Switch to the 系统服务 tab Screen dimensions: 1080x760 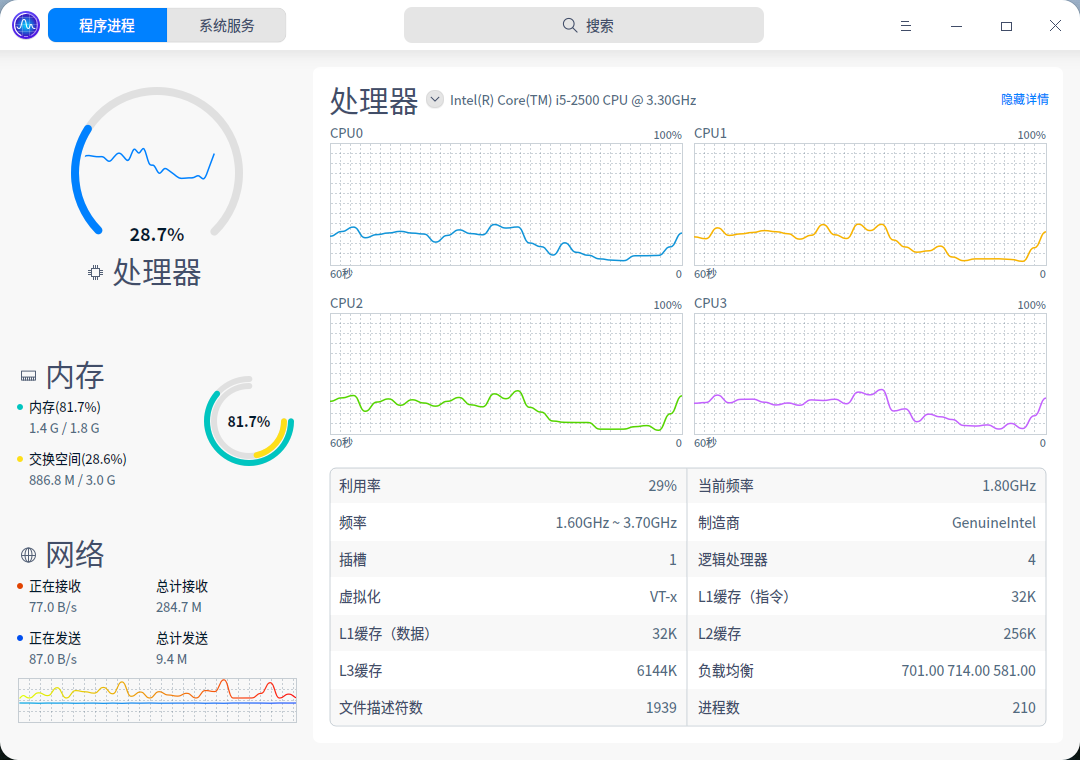pos(227,26)
